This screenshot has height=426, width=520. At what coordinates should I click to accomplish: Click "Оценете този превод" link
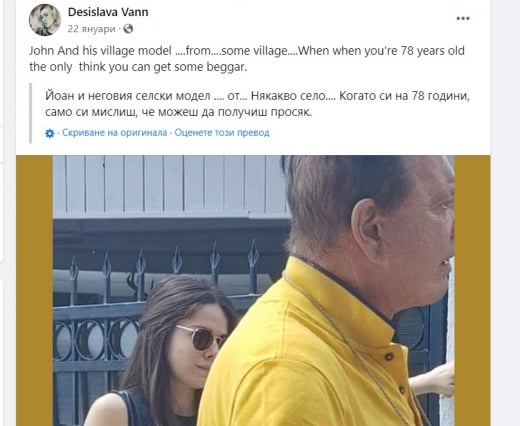coord(222,133)
